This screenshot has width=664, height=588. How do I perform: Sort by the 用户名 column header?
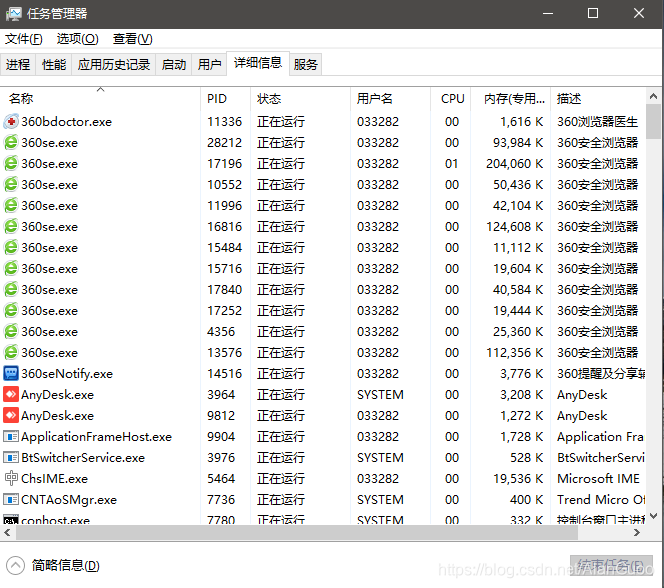tap(390, 99)
